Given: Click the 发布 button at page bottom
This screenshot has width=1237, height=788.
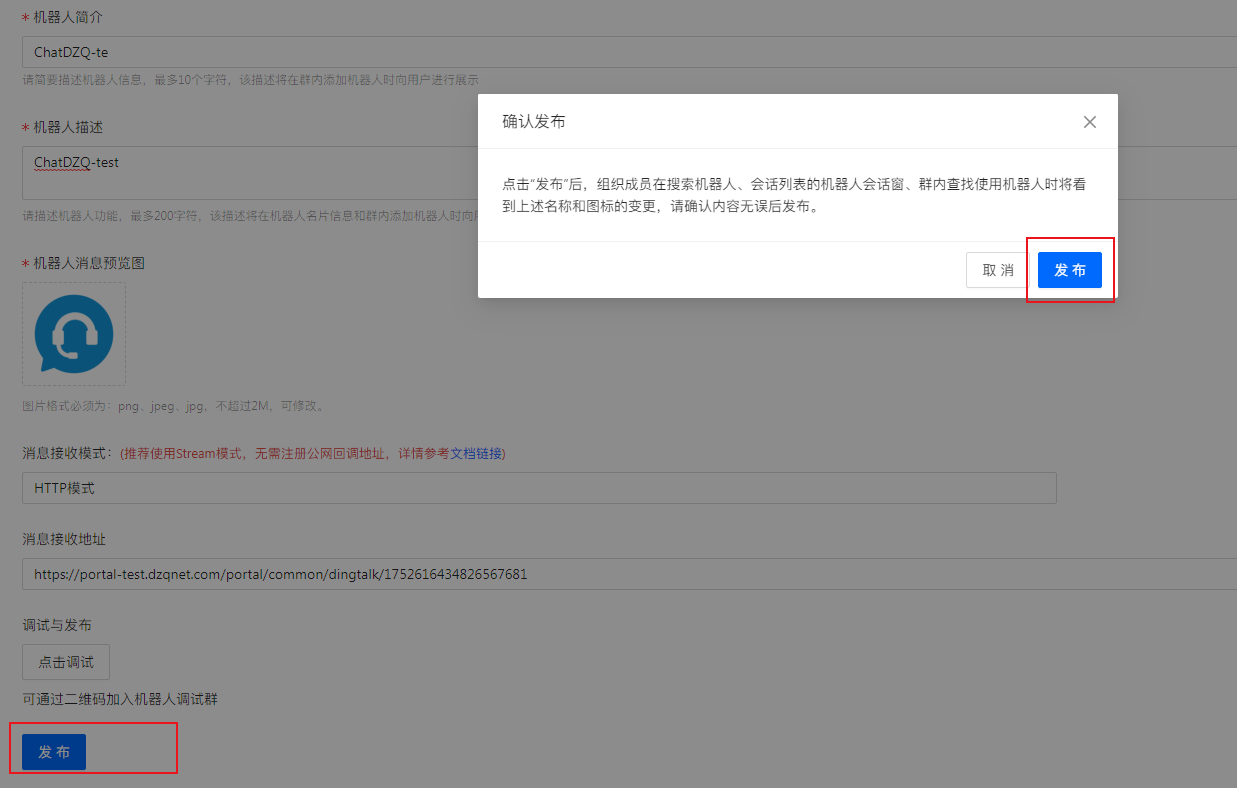Looking at the screenshot, I should coord(54,752).
